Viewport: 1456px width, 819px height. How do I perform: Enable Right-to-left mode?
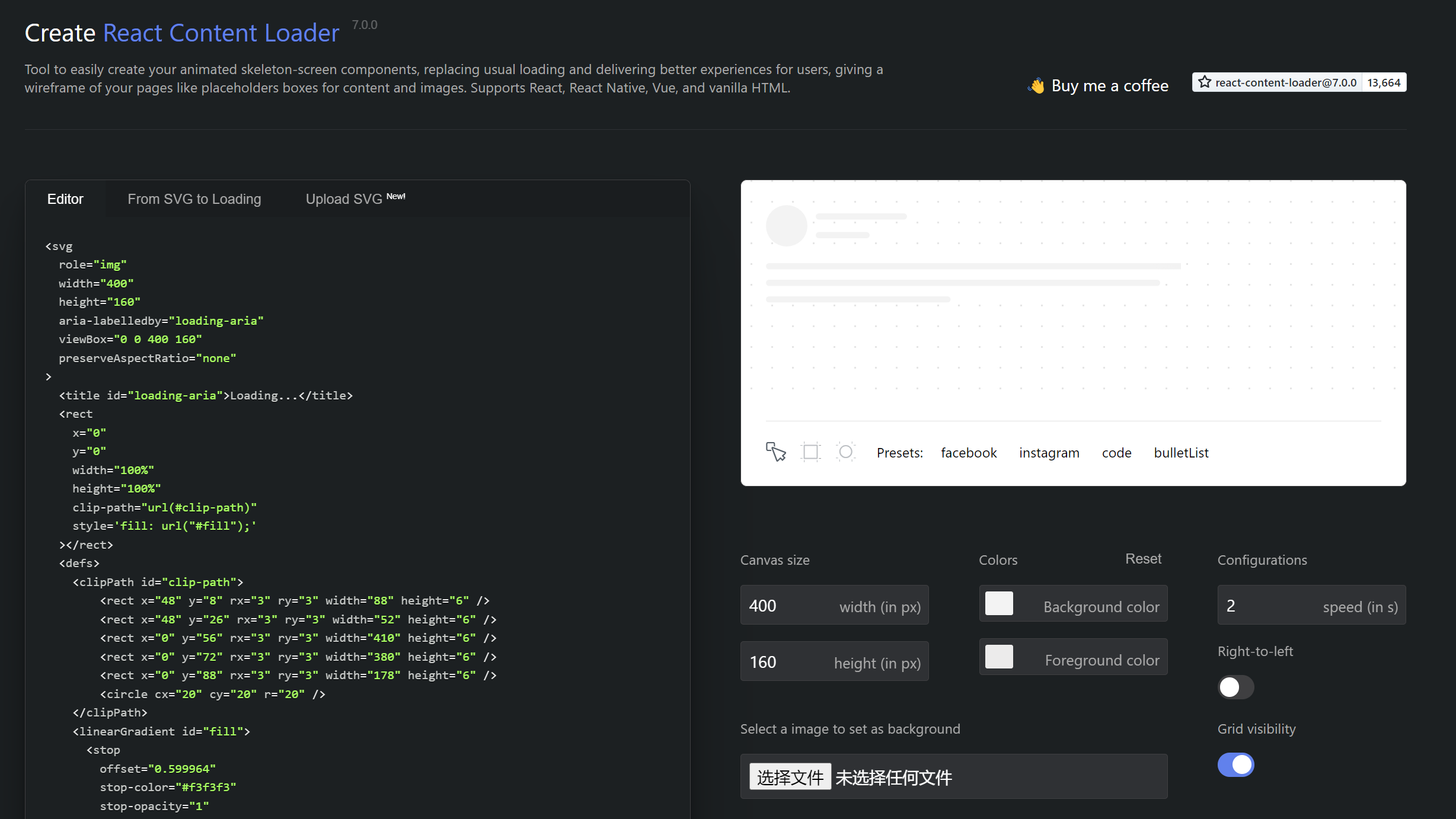pyautogui.click(x=1235, y=687)
